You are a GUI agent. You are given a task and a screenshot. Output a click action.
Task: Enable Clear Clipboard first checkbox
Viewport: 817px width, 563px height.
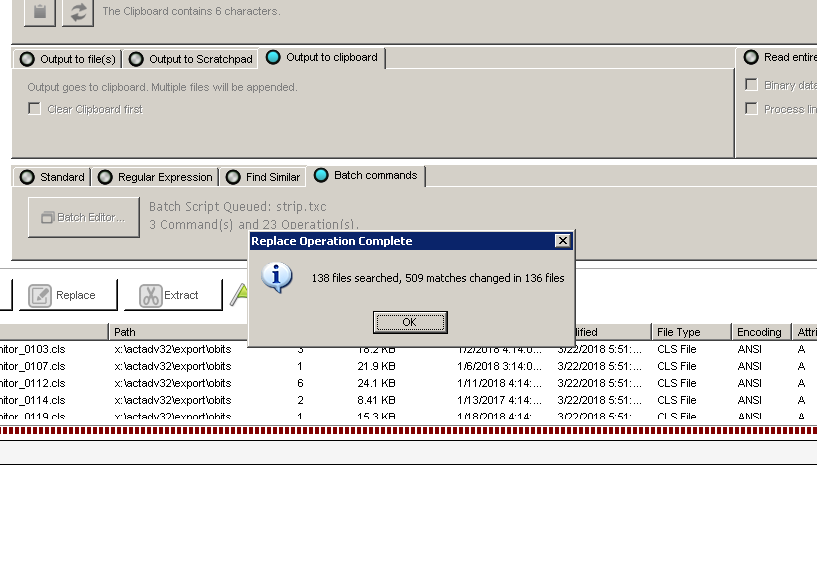(x=35, y=109)
